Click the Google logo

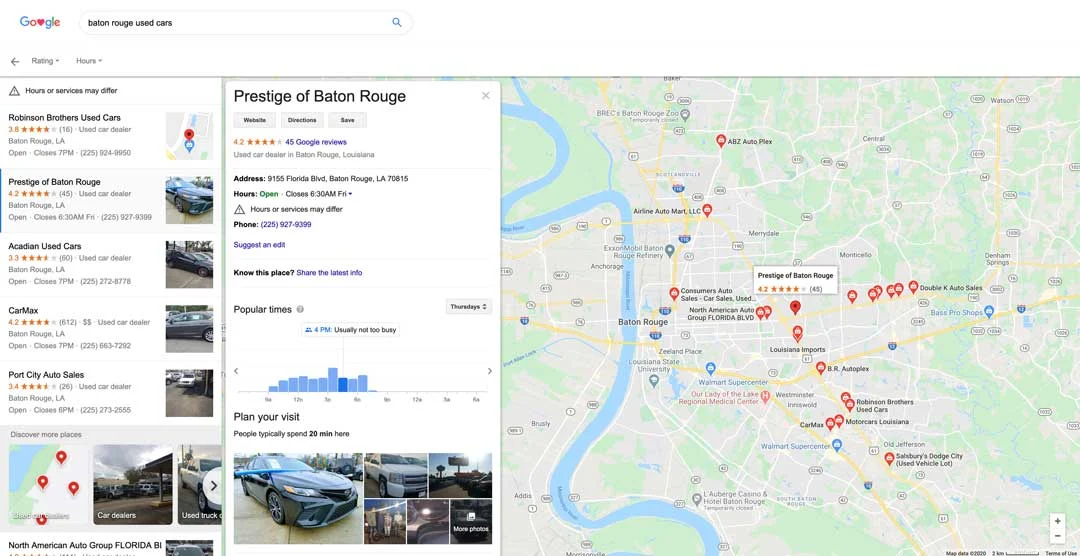point(40,22)
